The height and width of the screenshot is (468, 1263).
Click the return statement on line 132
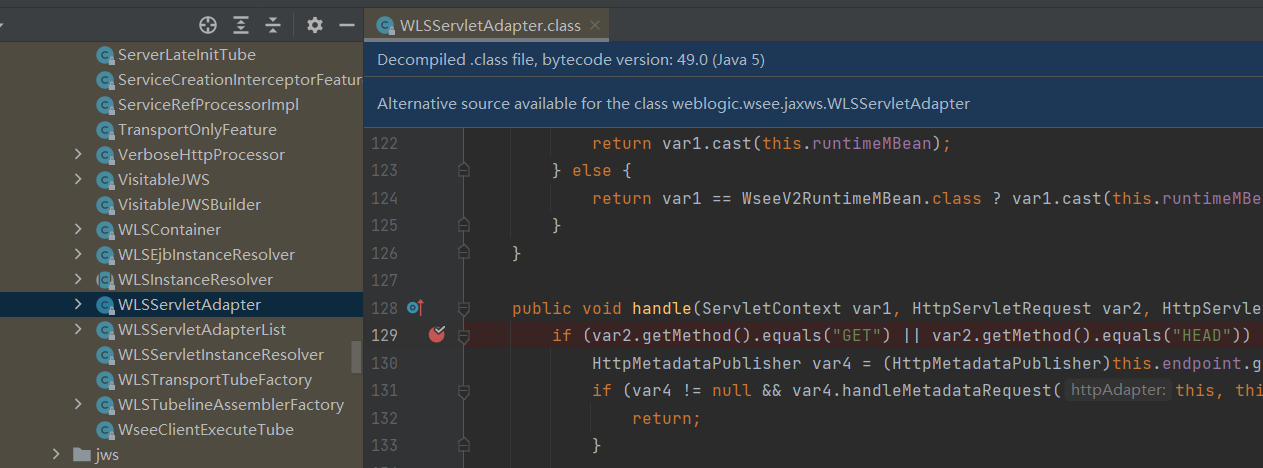click(667, 417)
